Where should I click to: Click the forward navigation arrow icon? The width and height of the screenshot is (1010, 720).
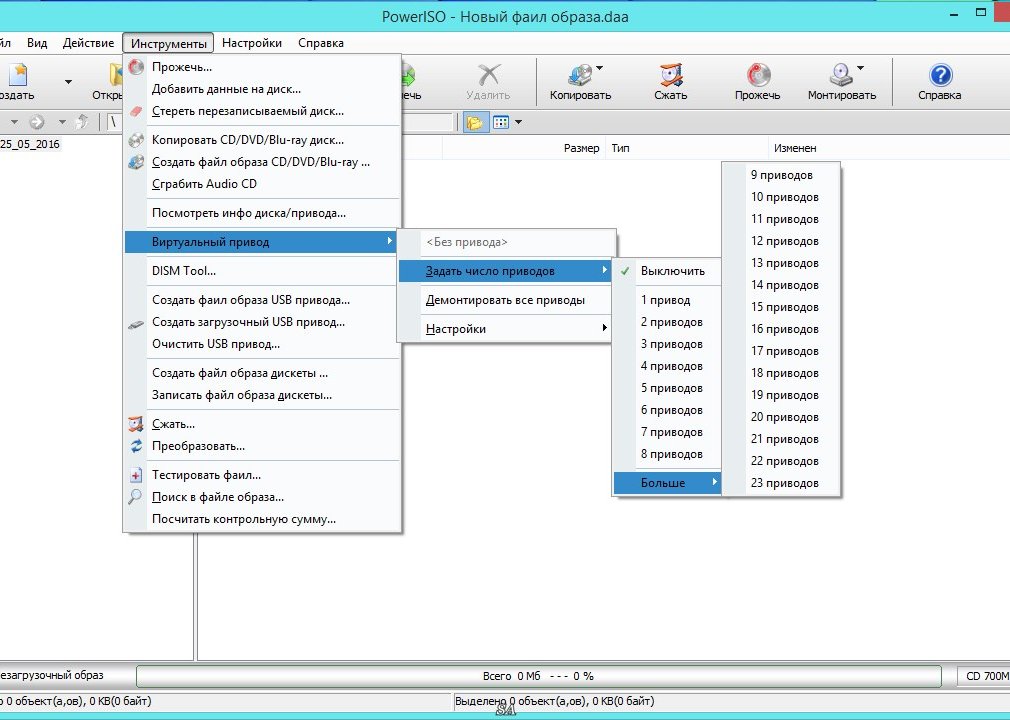pyautogui.click(x=37, y=121)
